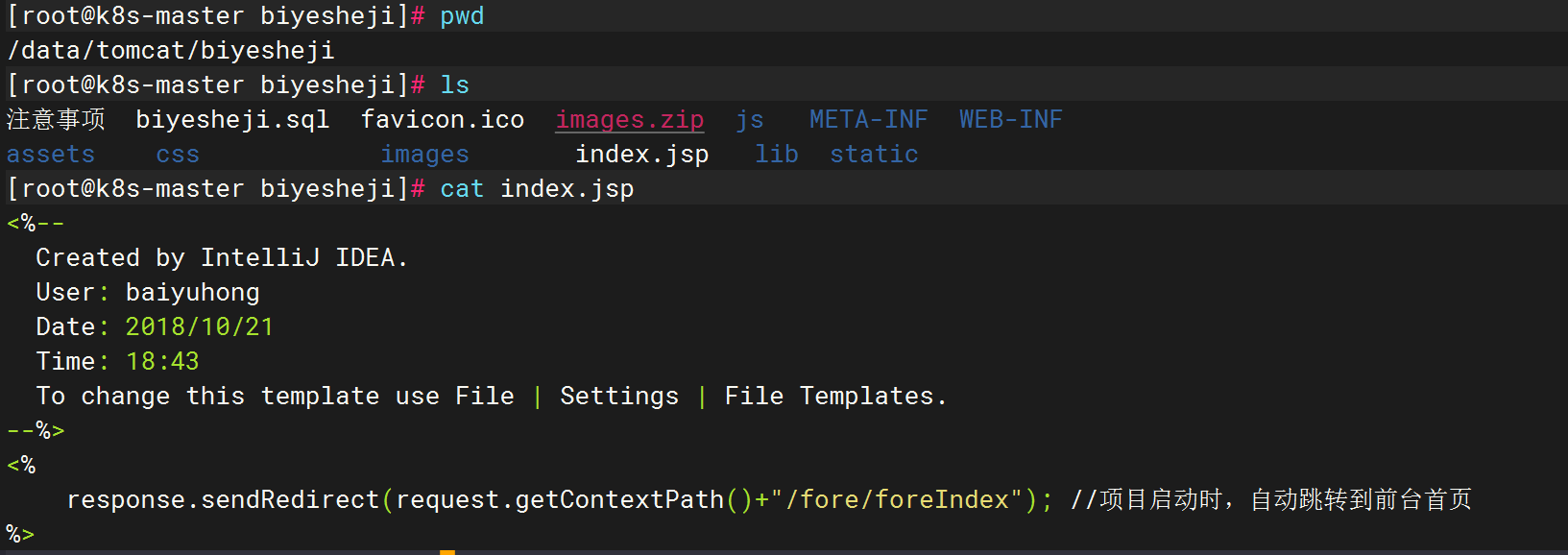This screenshot has width=1568, height=555.
Task: Click the word 'Settings' in template comment
Action: tap(619, 396)
